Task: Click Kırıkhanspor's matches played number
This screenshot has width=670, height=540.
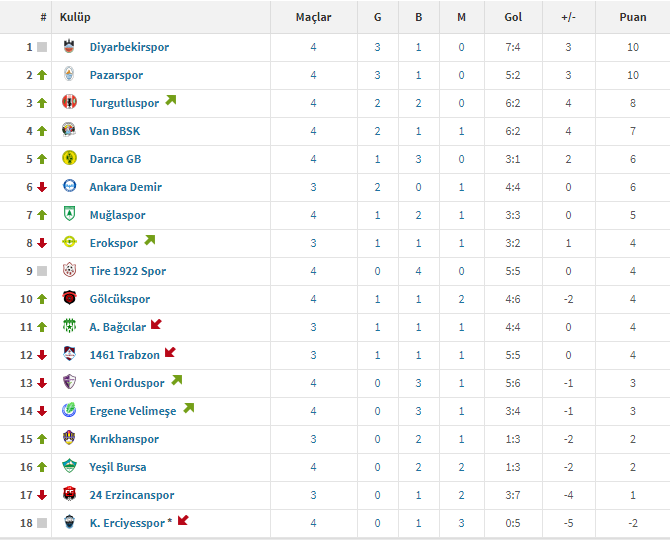Action: click(x=314, y=439)
